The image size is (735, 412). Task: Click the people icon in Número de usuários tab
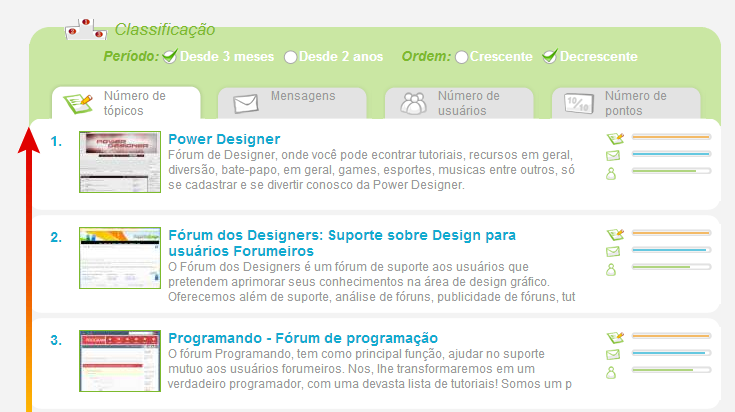point(413,103)
